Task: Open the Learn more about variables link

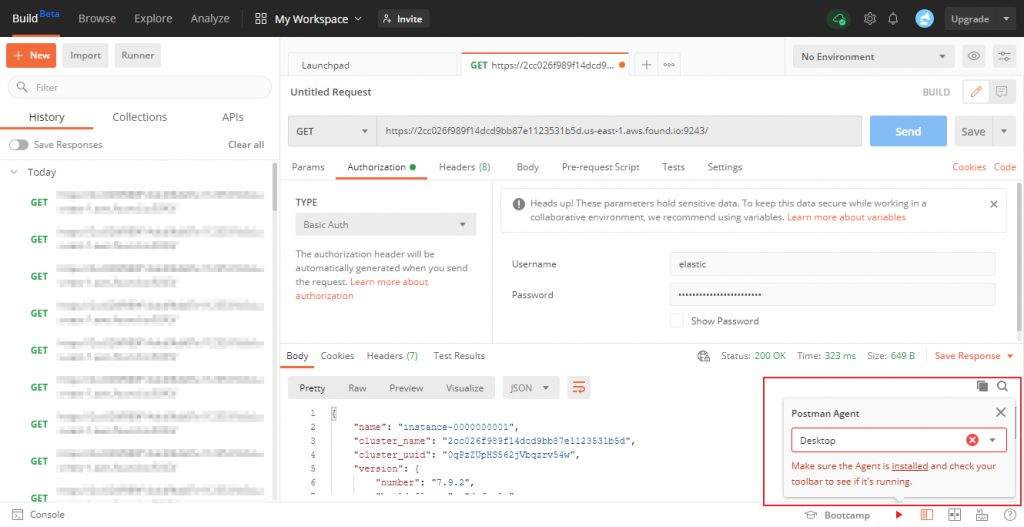Action: [x=846, y=217]
